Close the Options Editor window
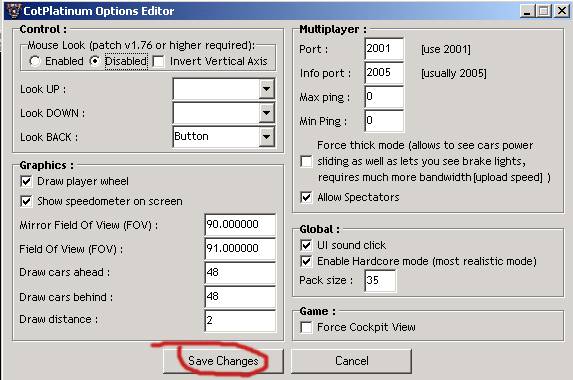The width and height of the screenshot is (573, 380). coord(562,11)
